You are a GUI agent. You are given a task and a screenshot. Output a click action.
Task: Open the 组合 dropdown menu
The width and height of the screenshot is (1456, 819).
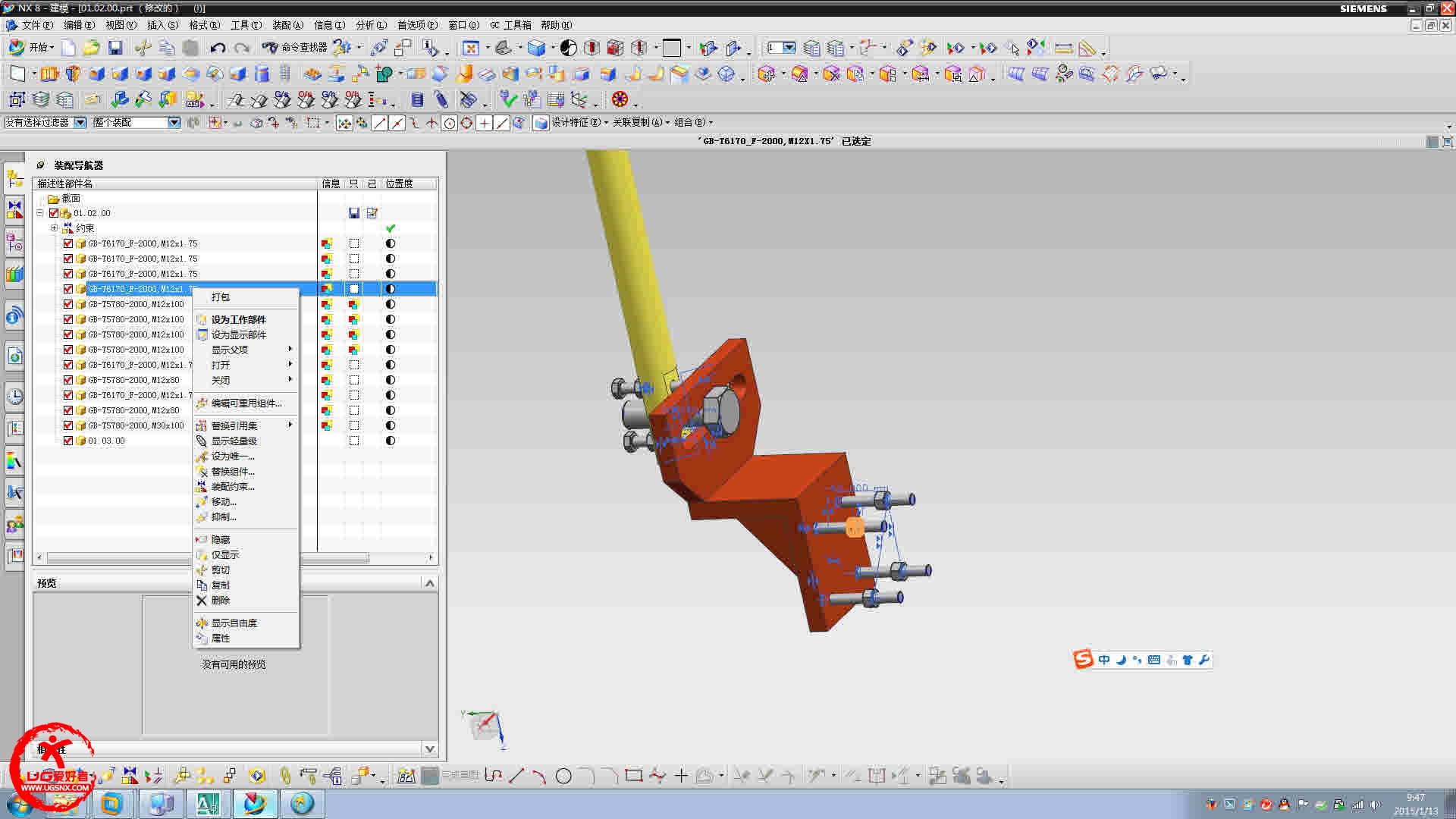693,122
